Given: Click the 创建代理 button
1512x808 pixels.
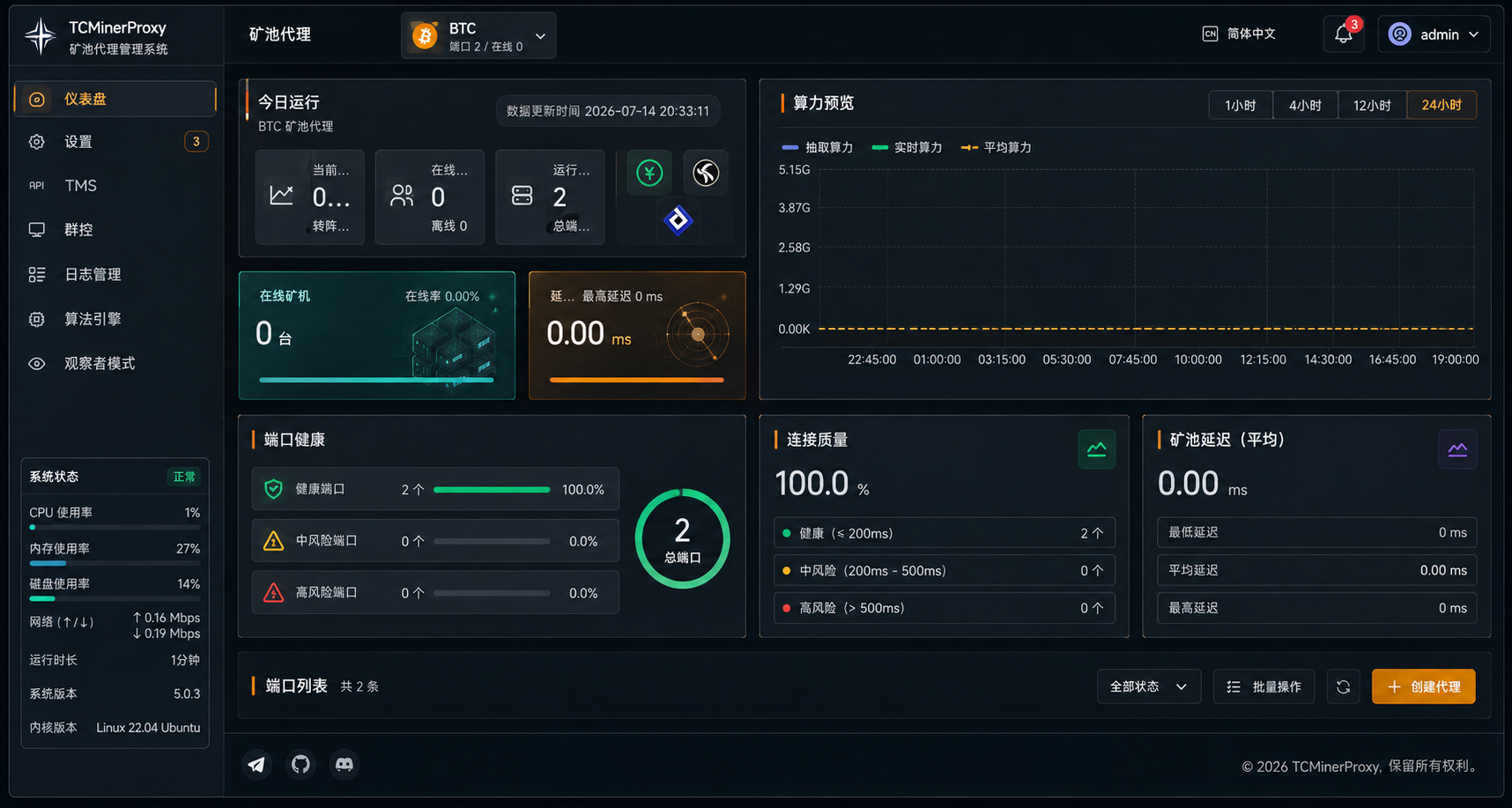Looking at the screenshot, I should tap(1423, 686).
